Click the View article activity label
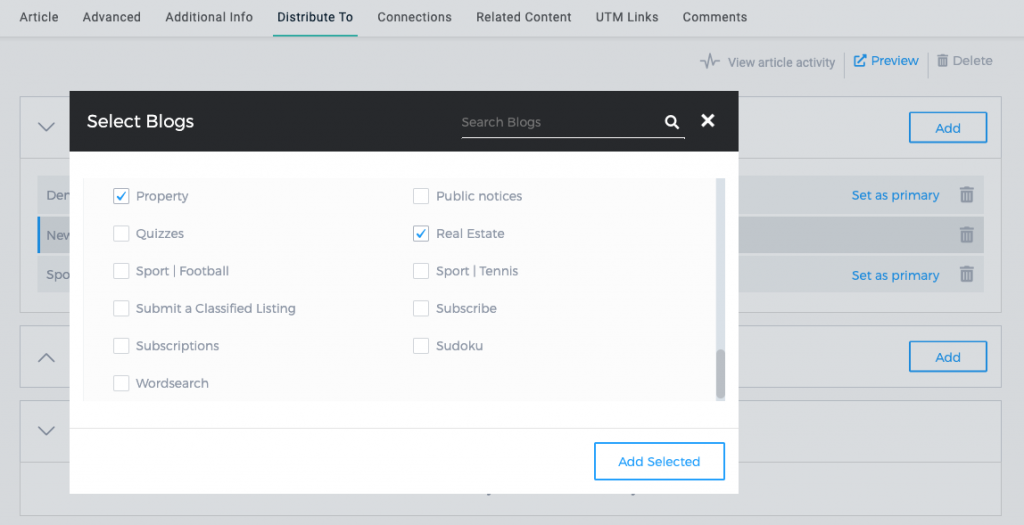Image resolution: width=1024 pixels, height=525 pixels. (x=781, y=63)
